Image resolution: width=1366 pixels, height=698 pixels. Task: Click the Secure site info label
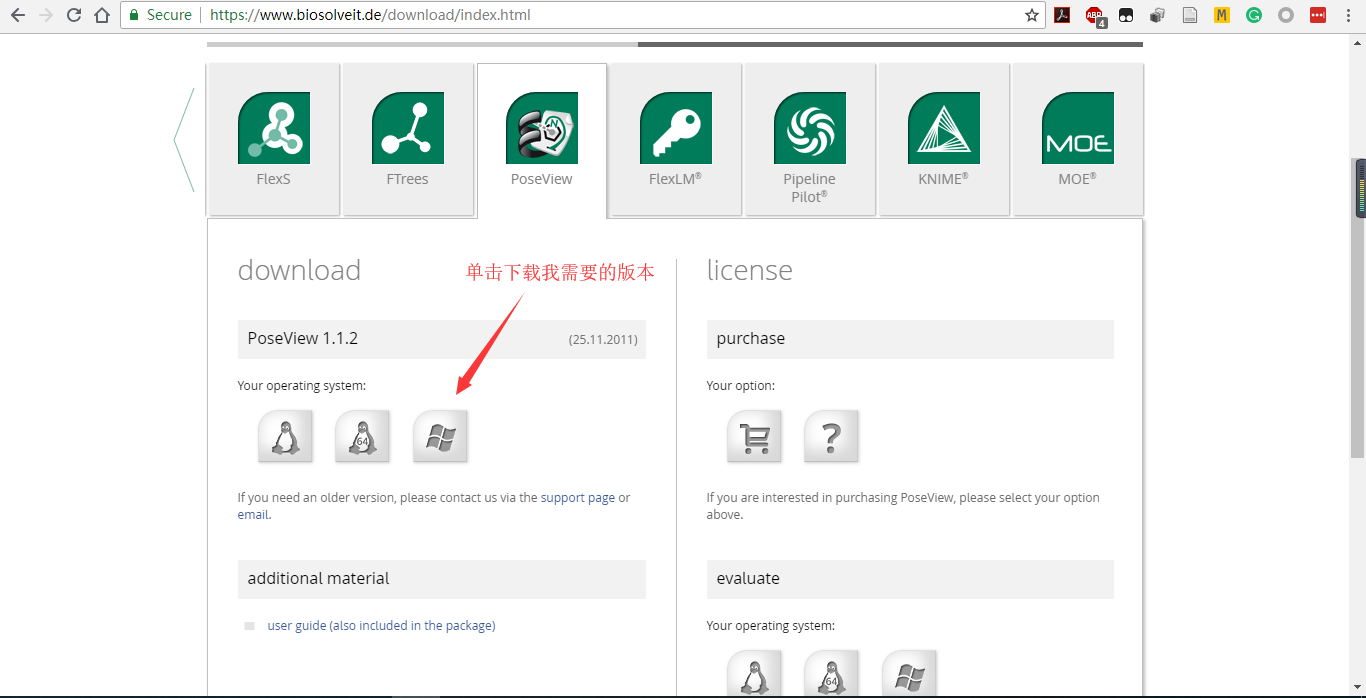pyautogui.click(x=160, y=15)
